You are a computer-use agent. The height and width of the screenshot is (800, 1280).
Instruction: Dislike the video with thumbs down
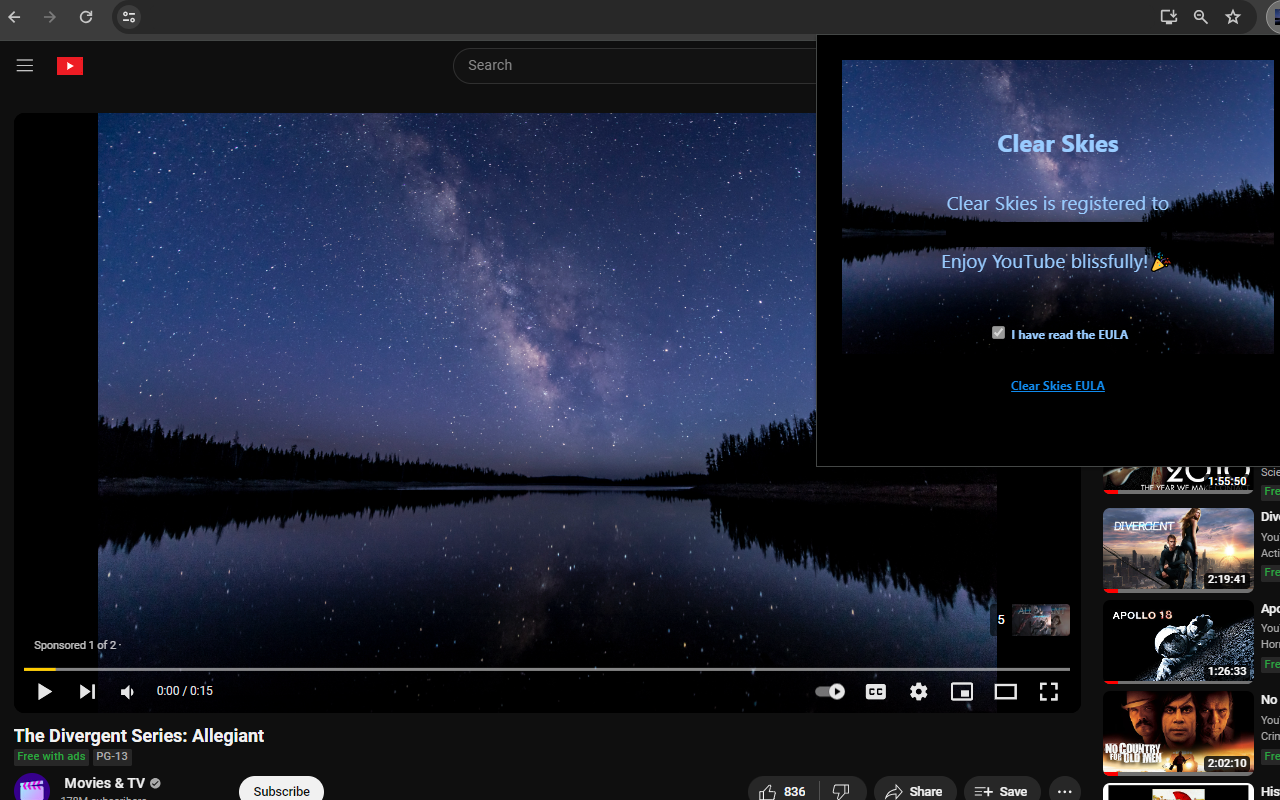pyautogui.click(x=841, y=790)
